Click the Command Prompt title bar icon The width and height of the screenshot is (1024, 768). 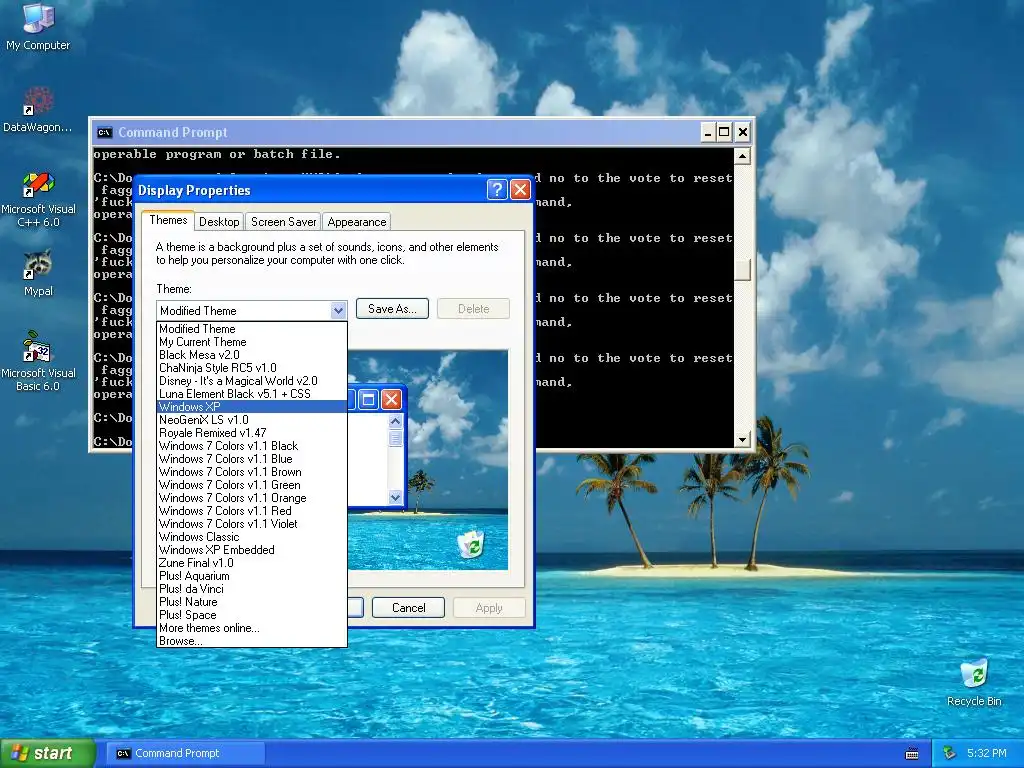104,133
